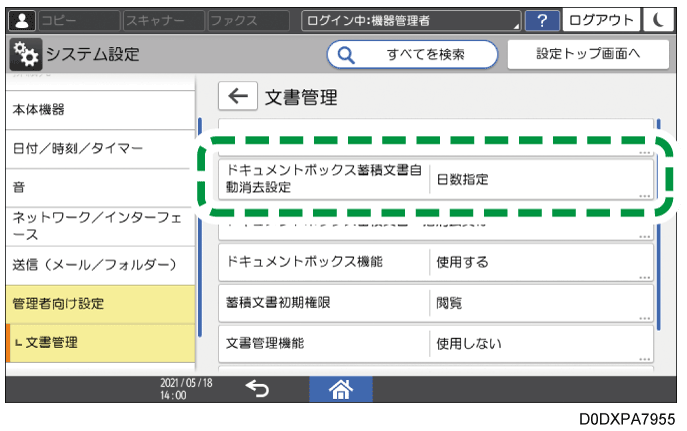Click the ログアウト button
Screen dimensions: 687x431
[601, 20]
